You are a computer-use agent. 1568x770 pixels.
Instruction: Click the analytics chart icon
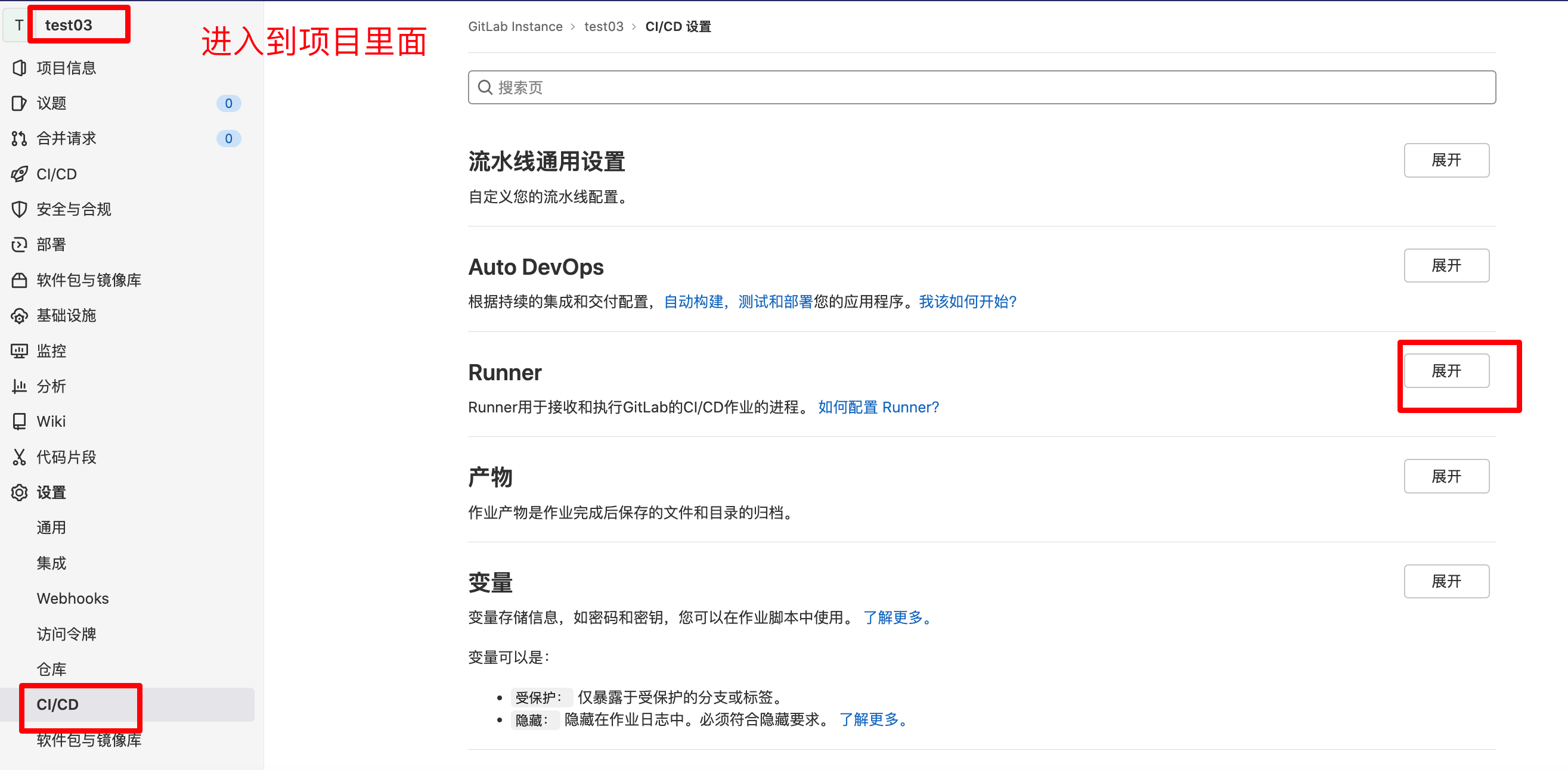pyautogui.click(x=20, y=386)
